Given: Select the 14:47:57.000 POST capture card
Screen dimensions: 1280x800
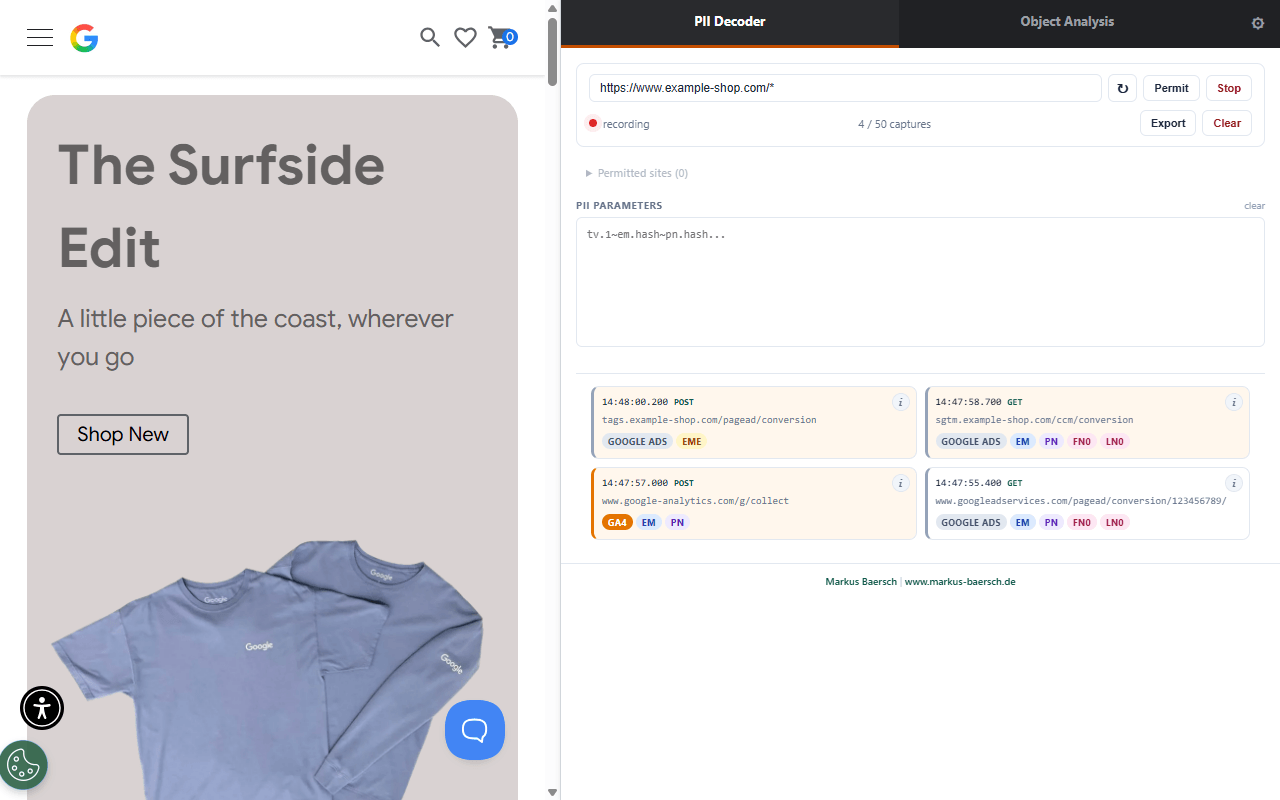Looking at the screenshot, I should point(753,503).
